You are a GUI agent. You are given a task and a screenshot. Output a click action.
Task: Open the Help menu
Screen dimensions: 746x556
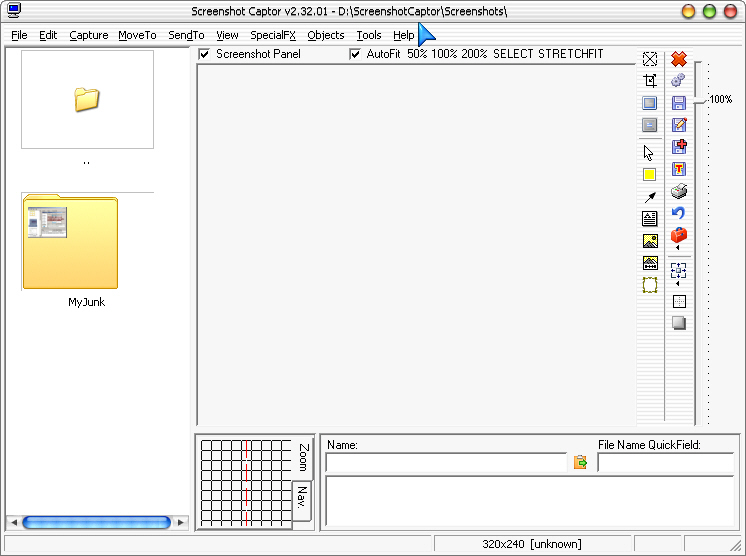[403, 35]
